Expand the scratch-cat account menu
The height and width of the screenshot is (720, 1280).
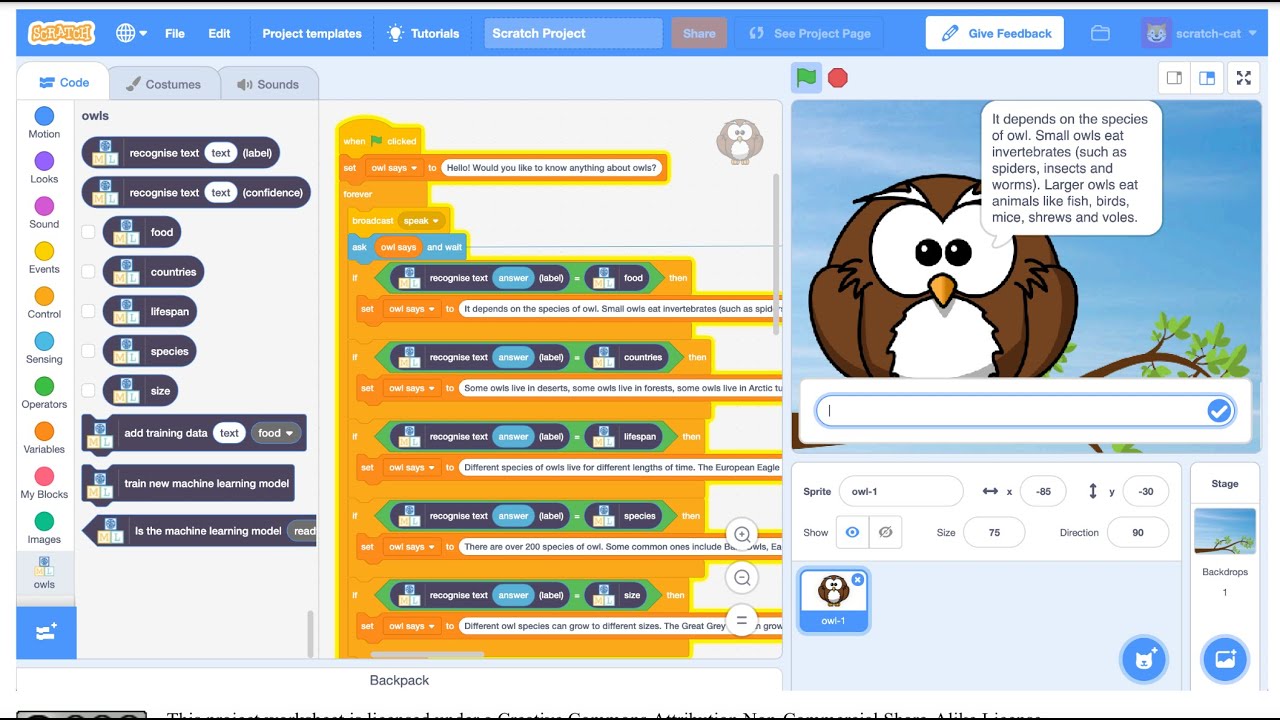coord(1200,33)
